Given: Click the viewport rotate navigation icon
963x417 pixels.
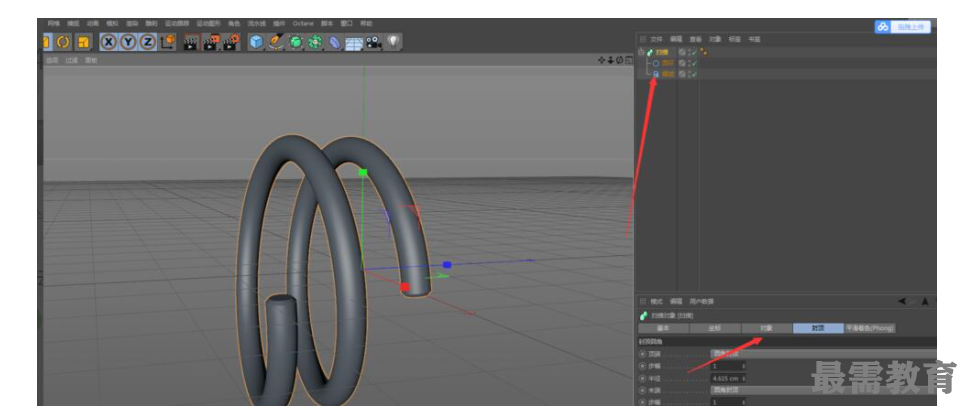Looking at the screenshot, I should coord(619,60).
